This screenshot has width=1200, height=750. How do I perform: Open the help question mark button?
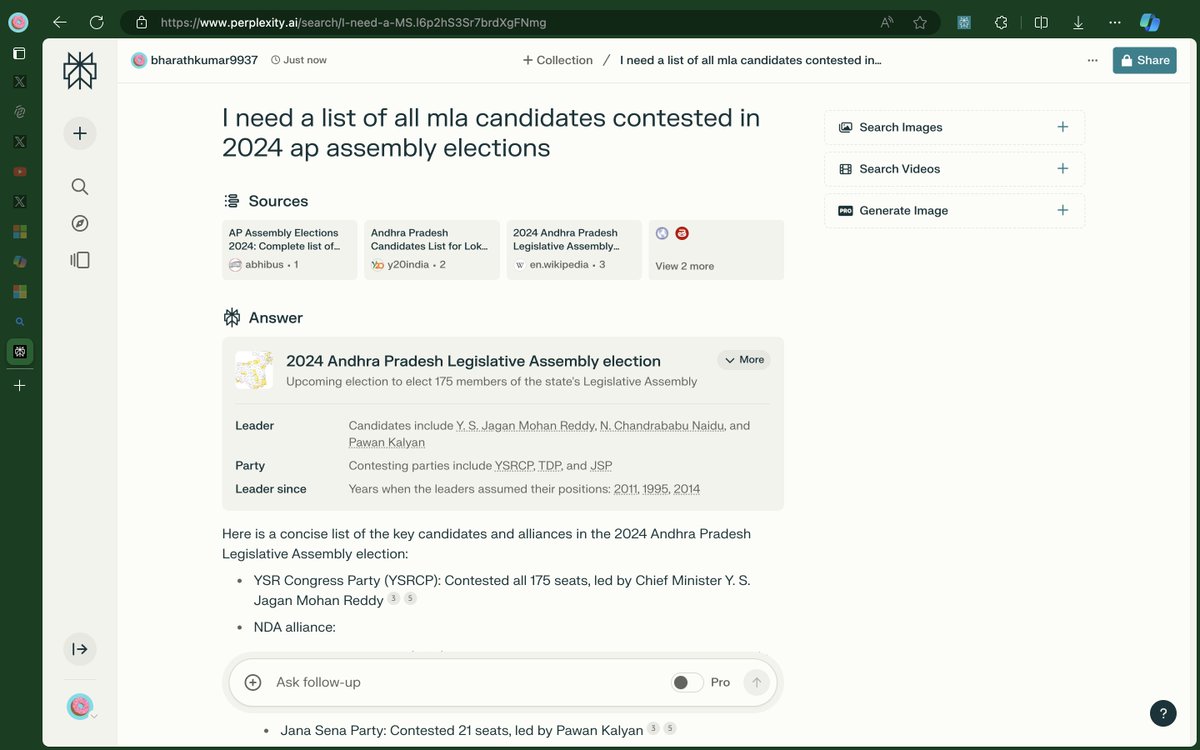click(x=1163, y=713)
